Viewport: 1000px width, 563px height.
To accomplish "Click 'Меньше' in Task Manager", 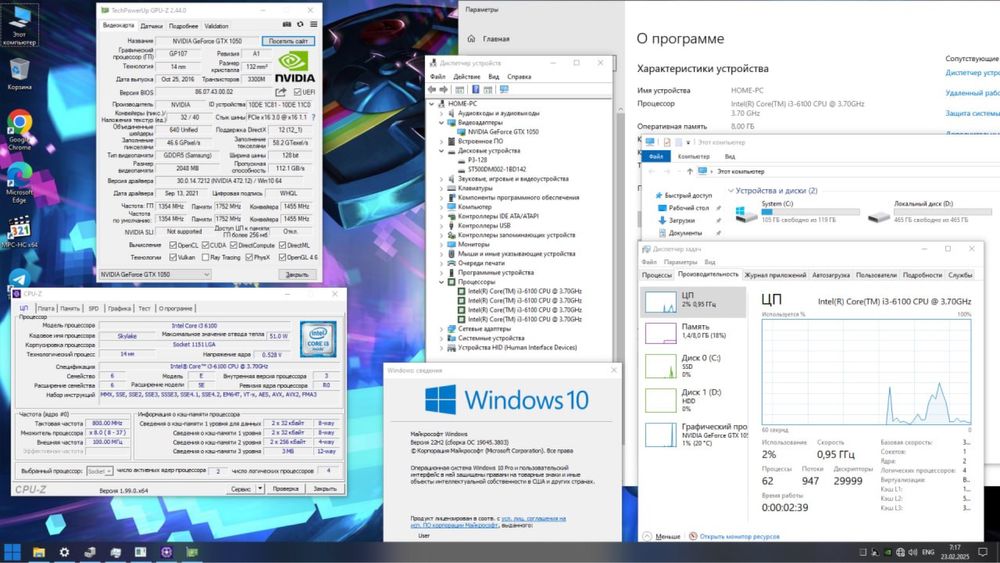I will 667,537.
